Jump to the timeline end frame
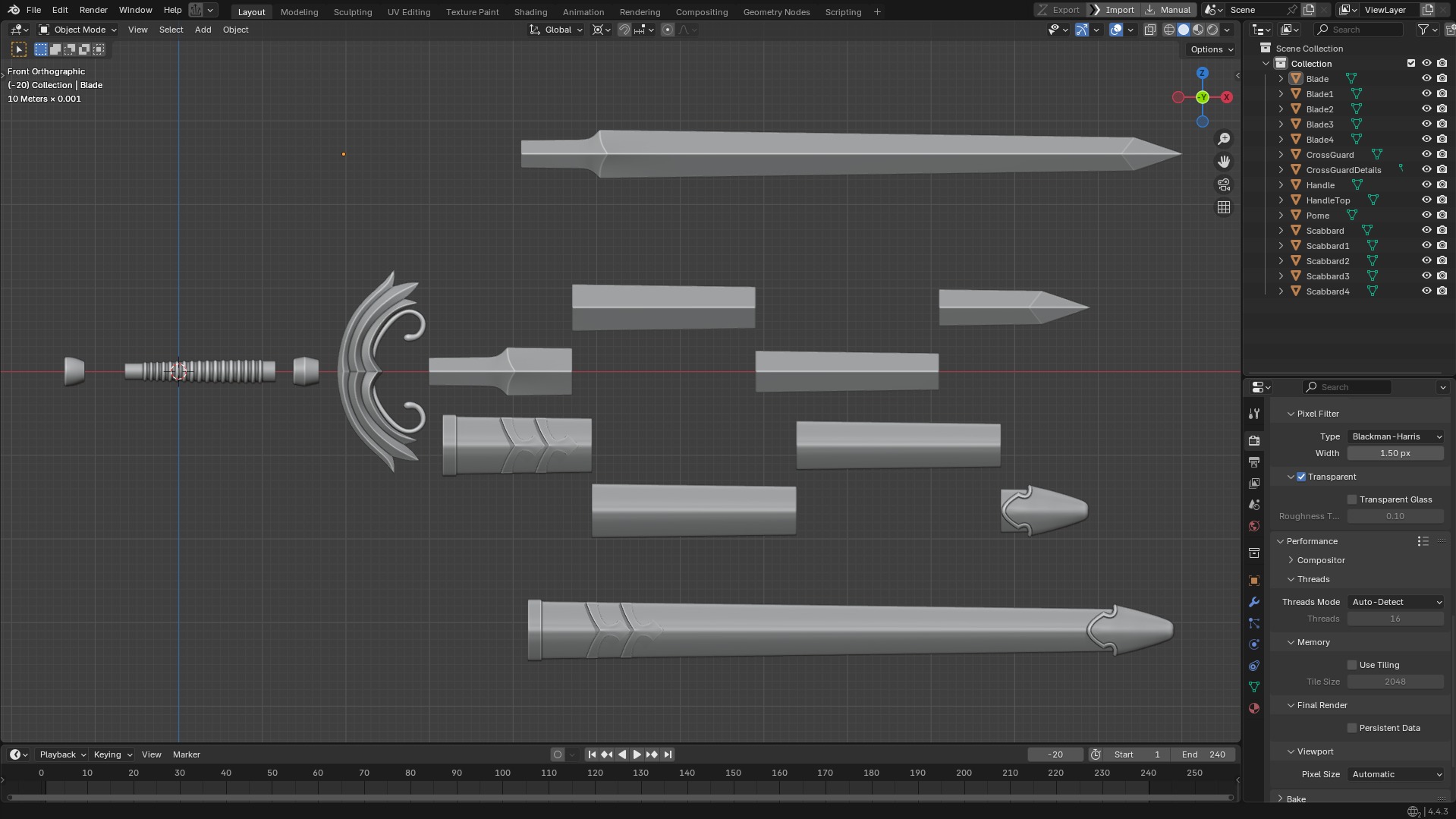Screen dimensions: 1456x819 coord(668,754)
